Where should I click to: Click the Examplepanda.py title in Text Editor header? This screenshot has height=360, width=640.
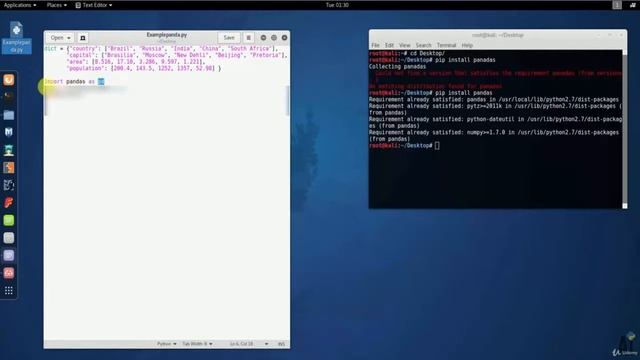(167, 35)
